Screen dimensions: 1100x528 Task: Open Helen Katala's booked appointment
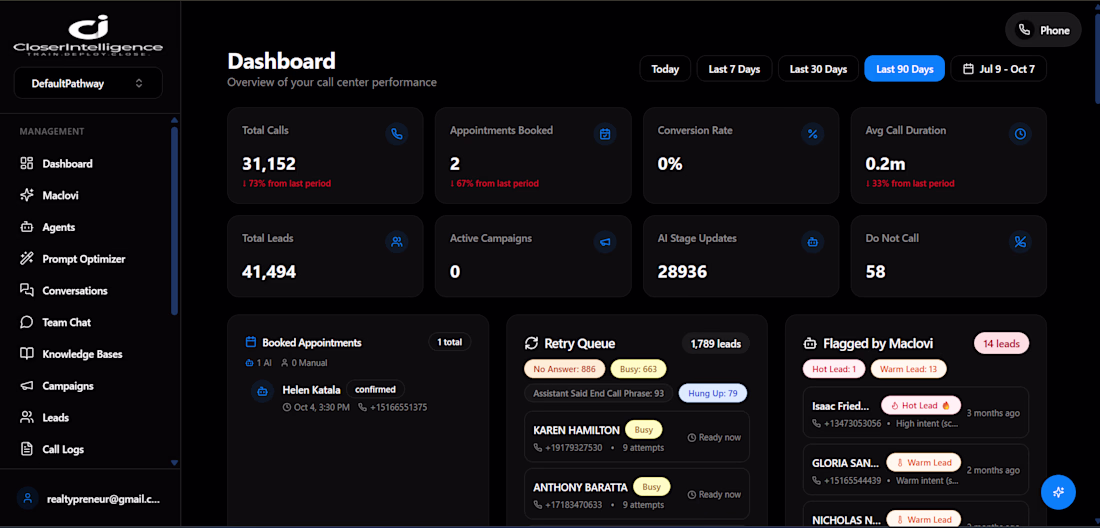[359, 397]
